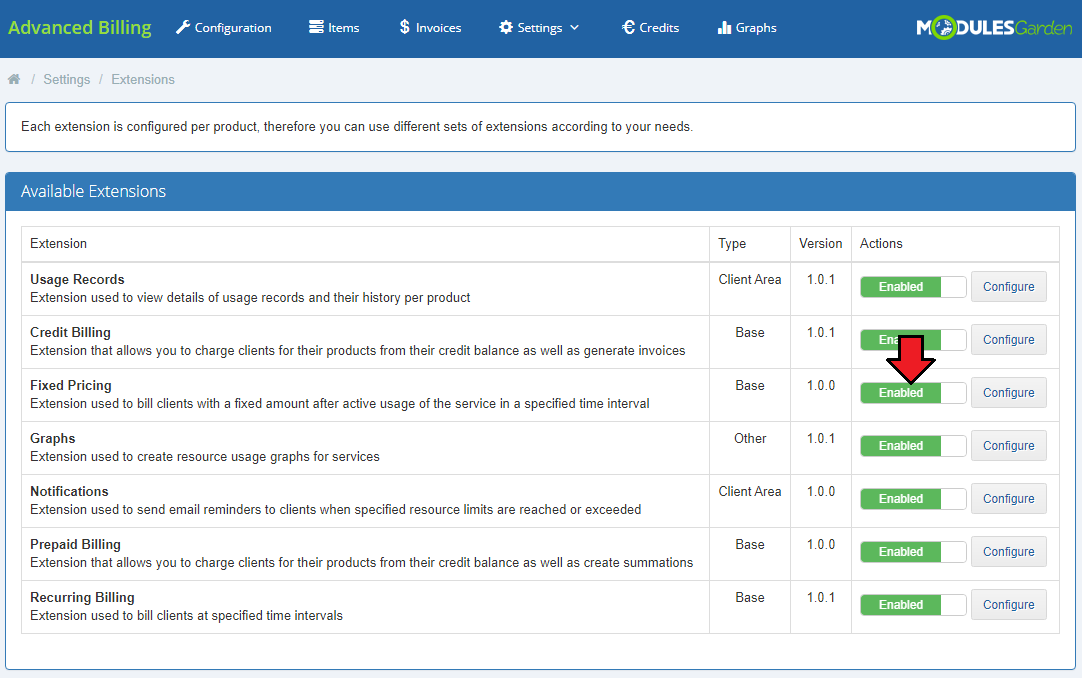The height and width of the screenshot is (678, 1082).
Task: Click the Graphs extension name in table
Action: [x=52, y=439]
